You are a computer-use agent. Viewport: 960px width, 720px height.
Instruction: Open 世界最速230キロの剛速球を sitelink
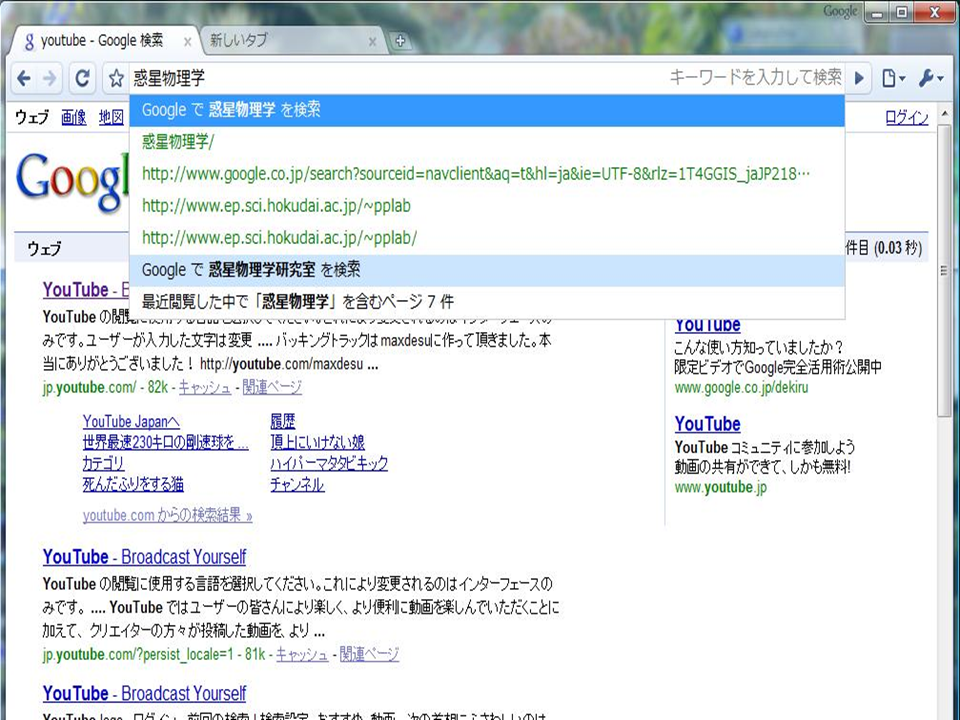click(x=165, y=442)
